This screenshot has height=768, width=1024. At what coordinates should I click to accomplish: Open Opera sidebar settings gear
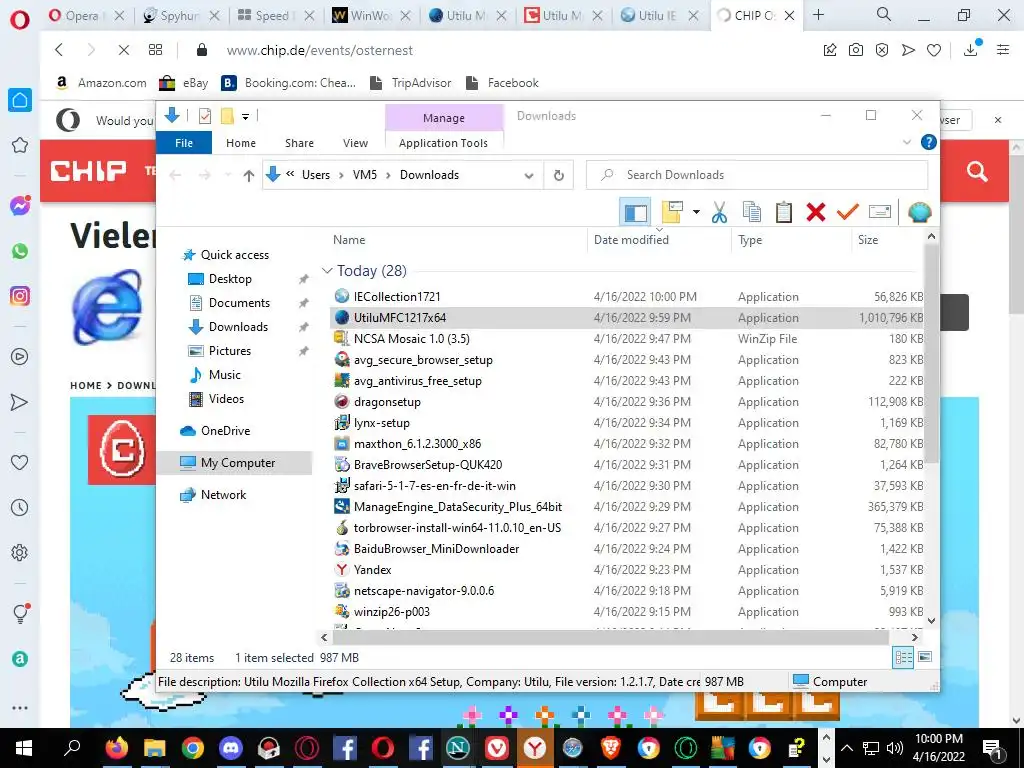tap(20, 552)
